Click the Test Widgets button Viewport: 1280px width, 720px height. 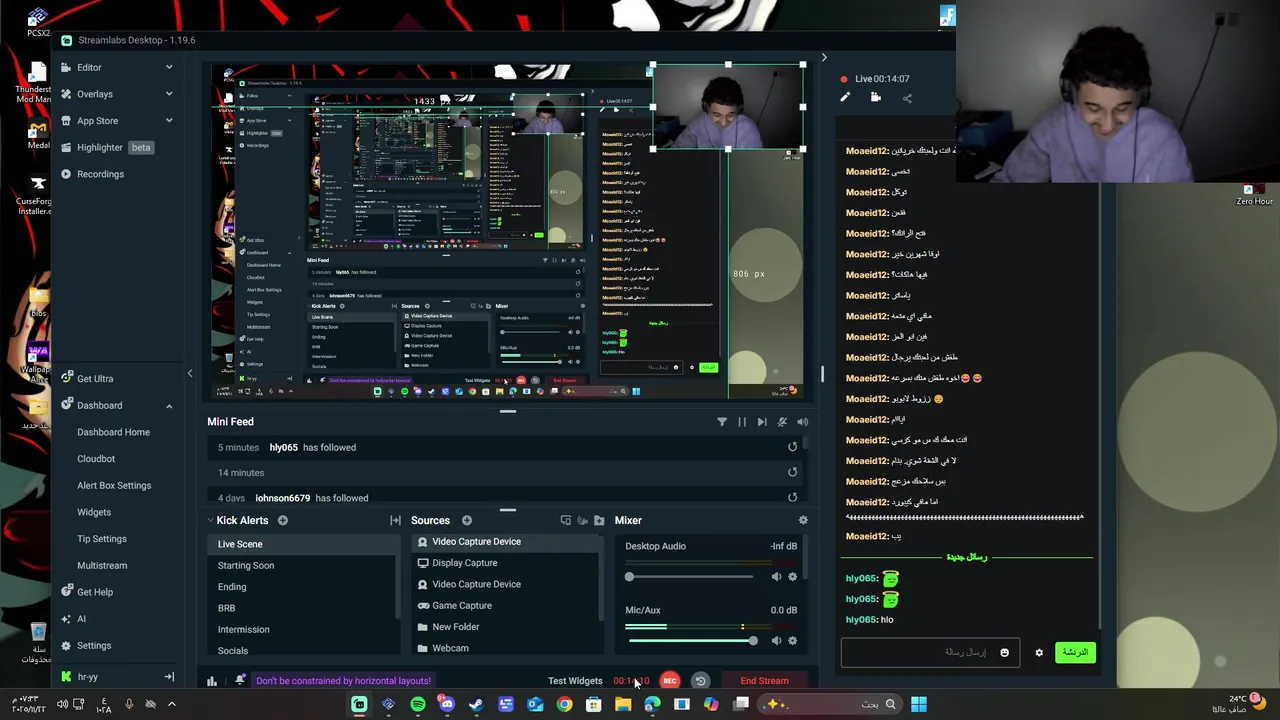tap(575, 681)
